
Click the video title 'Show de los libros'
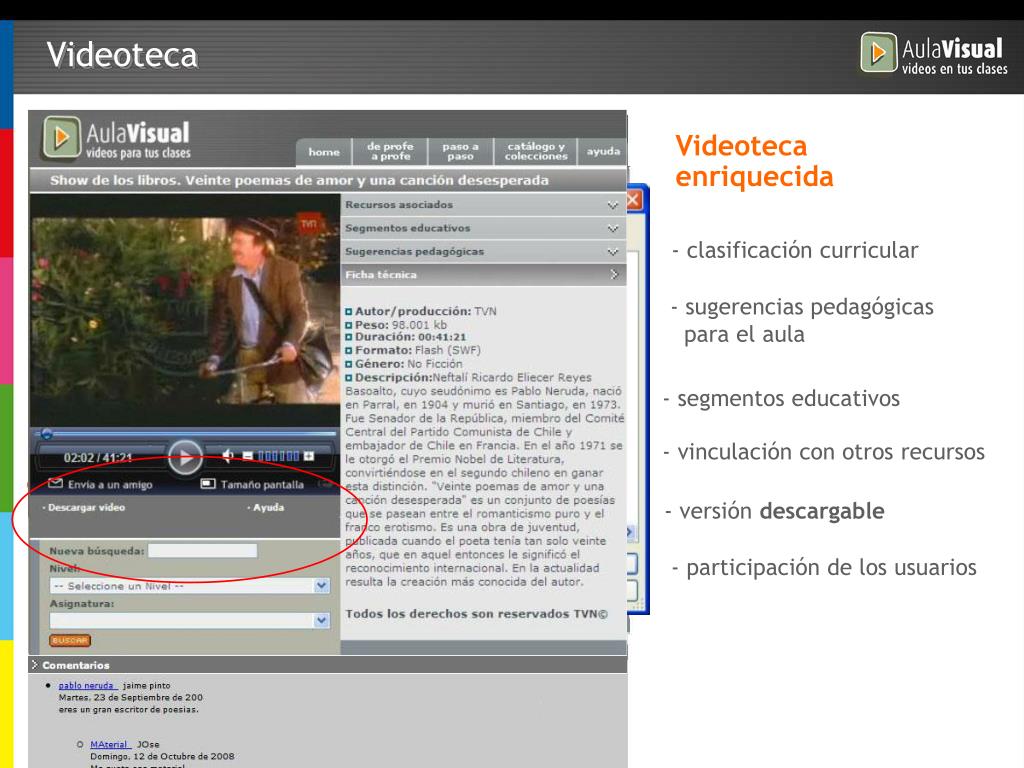click(x=299, y=180)
